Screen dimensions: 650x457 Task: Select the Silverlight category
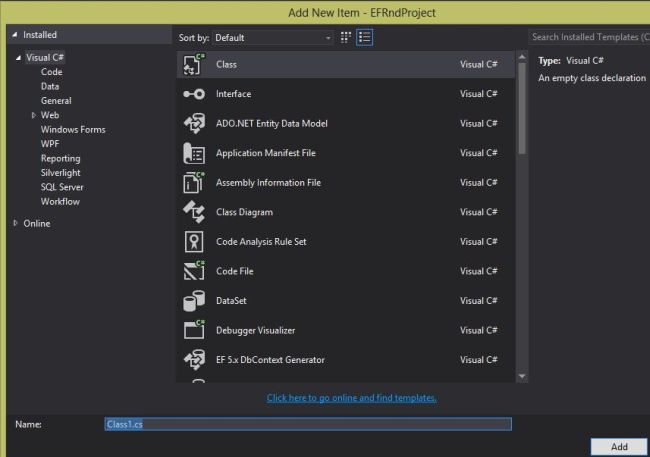coord(61,173)
